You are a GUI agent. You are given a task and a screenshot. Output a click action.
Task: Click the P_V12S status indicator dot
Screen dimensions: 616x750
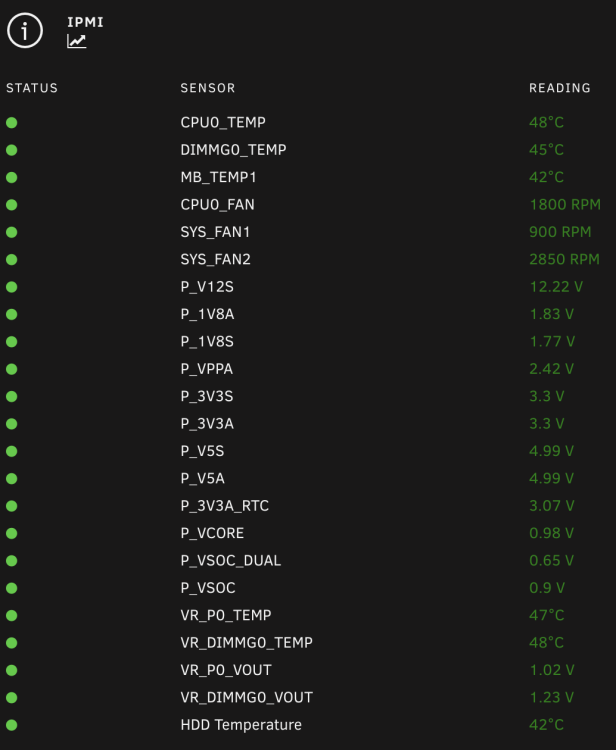coord(12,287)
